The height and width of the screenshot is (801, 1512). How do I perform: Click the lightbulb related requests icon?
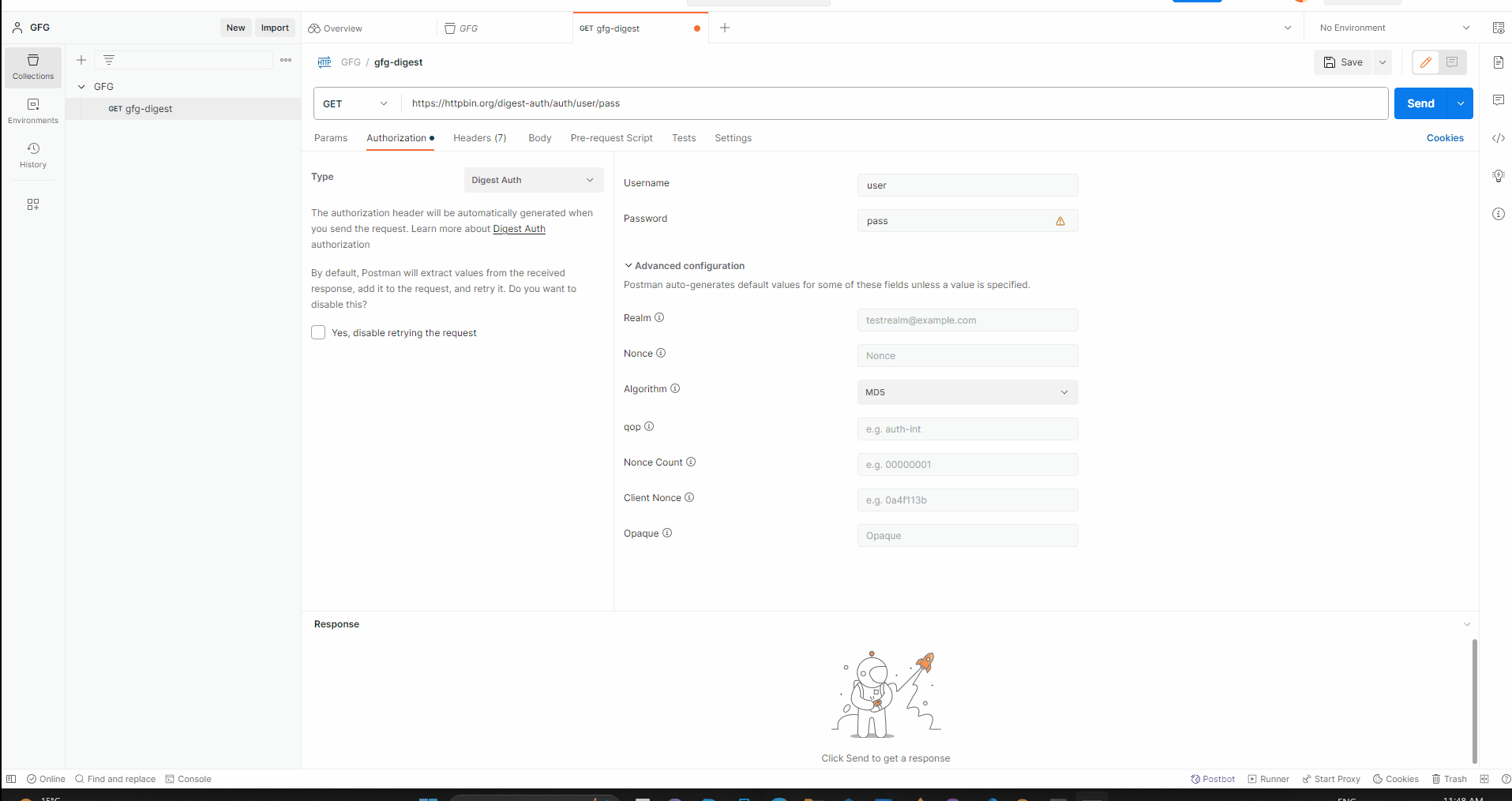coord(1499,176)
